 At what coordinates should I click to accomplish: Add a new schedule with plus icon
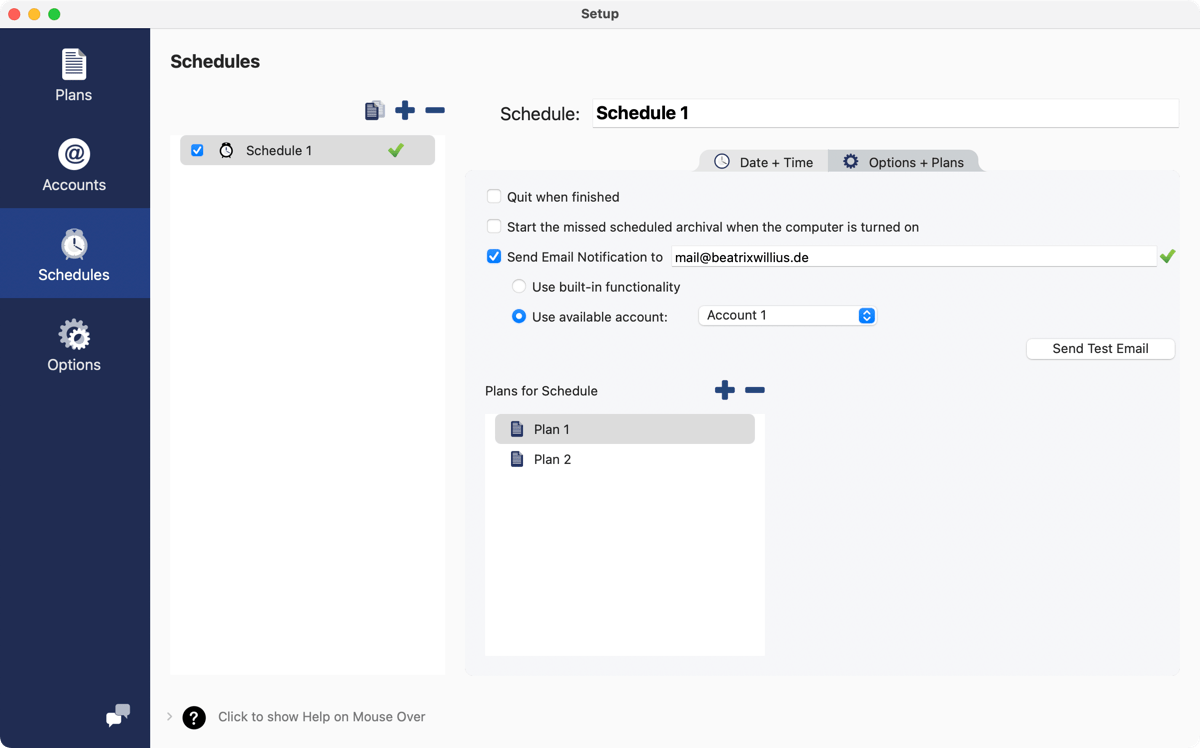pos(405,110)
